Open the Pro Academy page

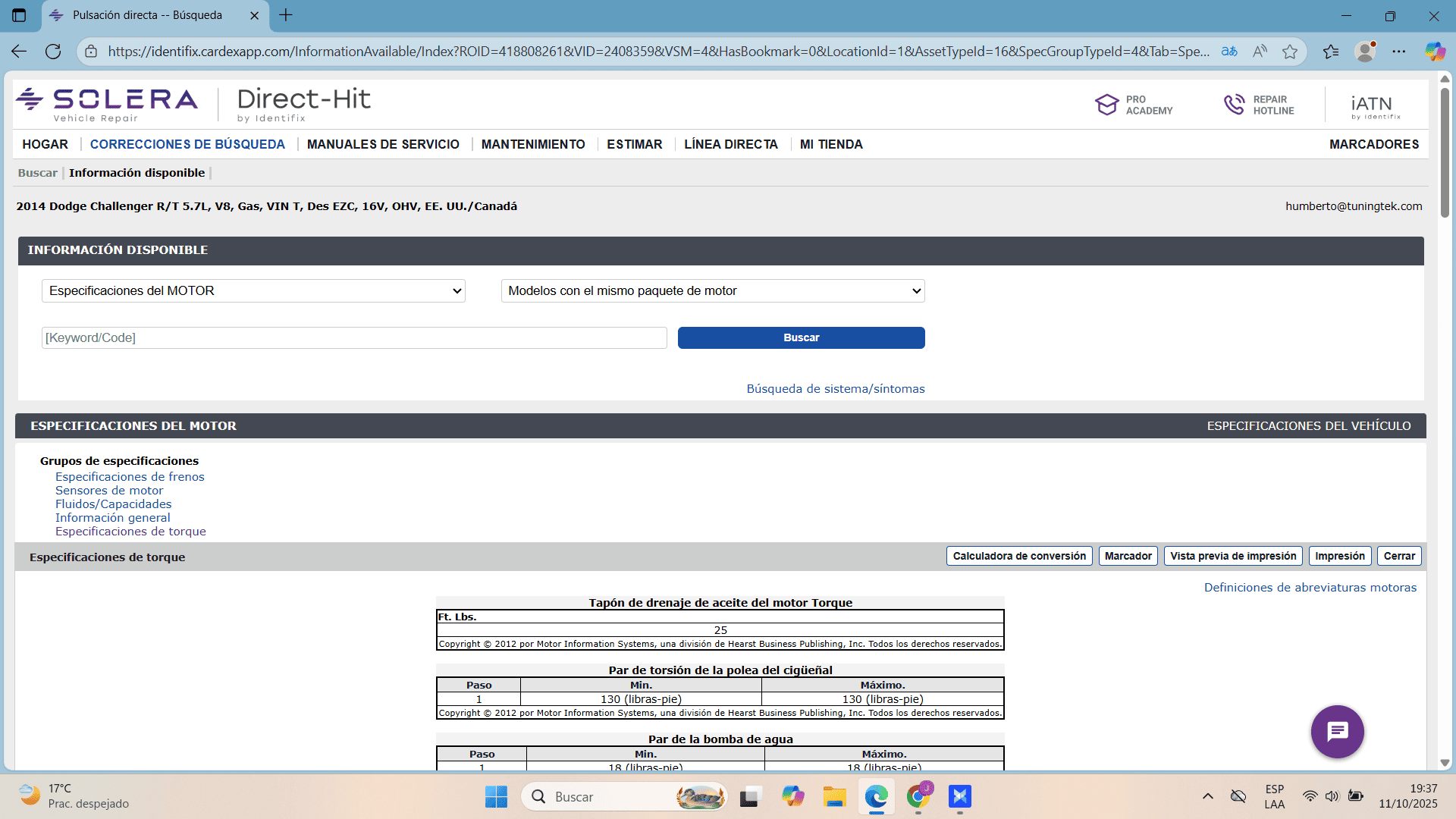coord(1134,104)
